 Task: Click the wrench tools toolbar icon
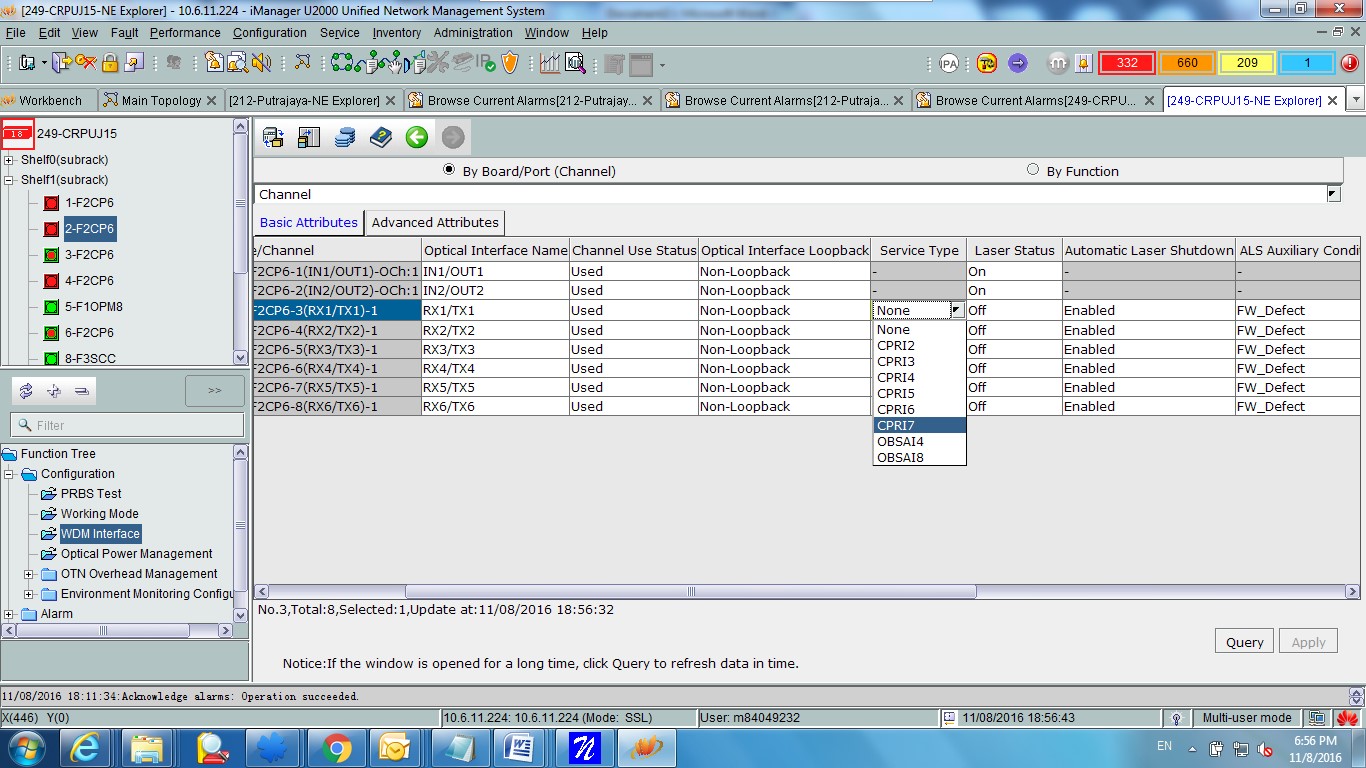click(439, 63)
